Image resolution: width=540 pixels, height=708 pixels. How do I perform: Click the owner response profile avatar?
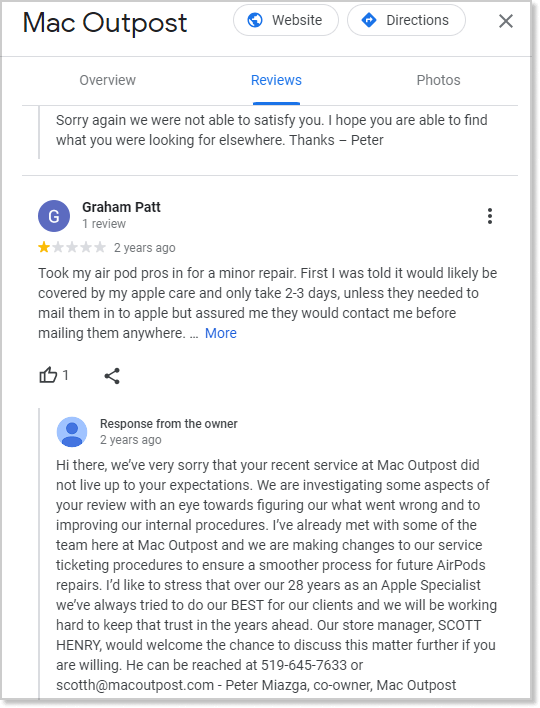click(72, 432)
